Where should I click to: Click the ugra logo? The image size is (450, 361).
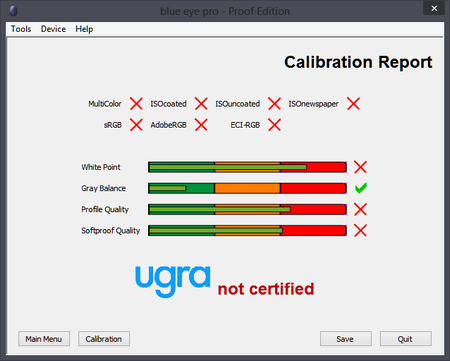pos(173,281)
